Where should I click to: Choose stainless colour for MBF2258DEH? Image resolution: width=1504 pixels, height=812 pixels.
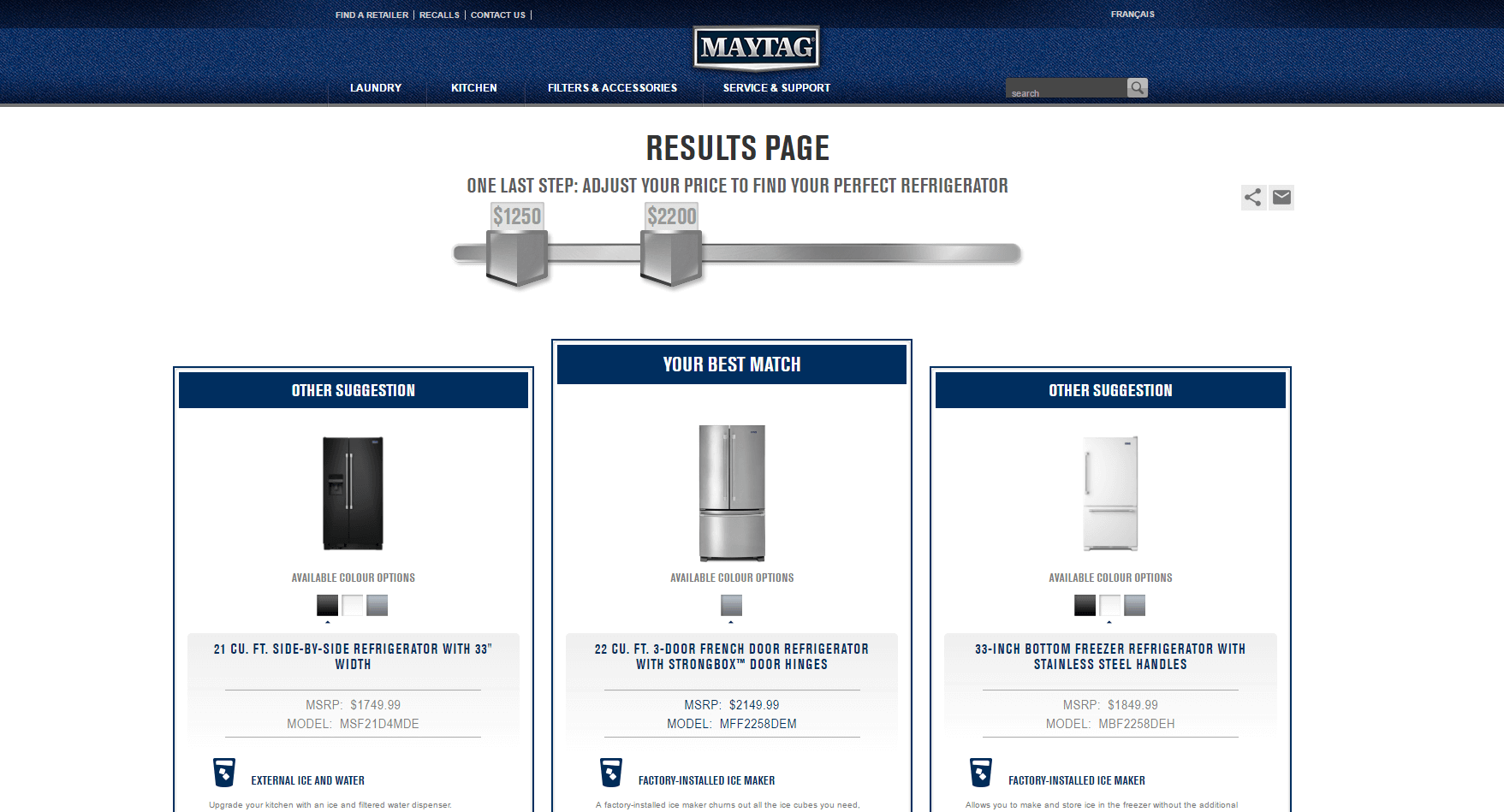point(1135,605)
